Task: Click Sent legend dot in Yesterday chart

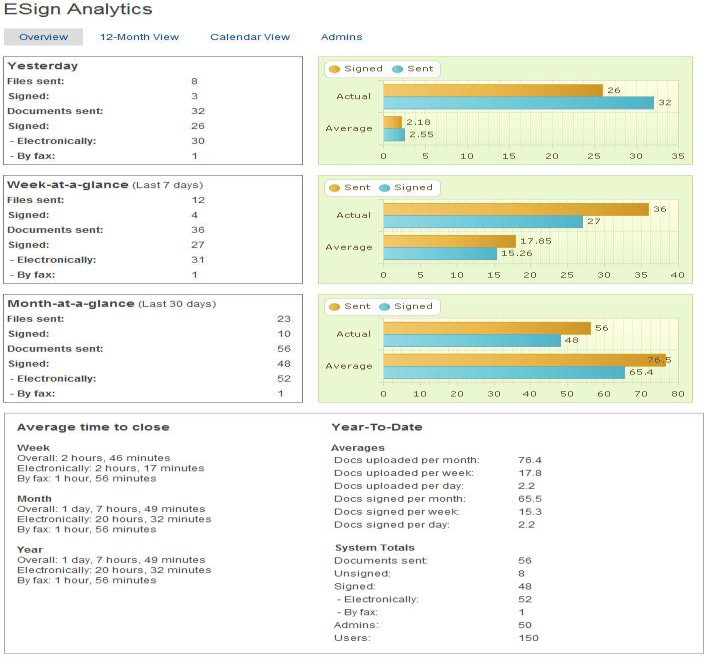Action: tap(397, 69)
